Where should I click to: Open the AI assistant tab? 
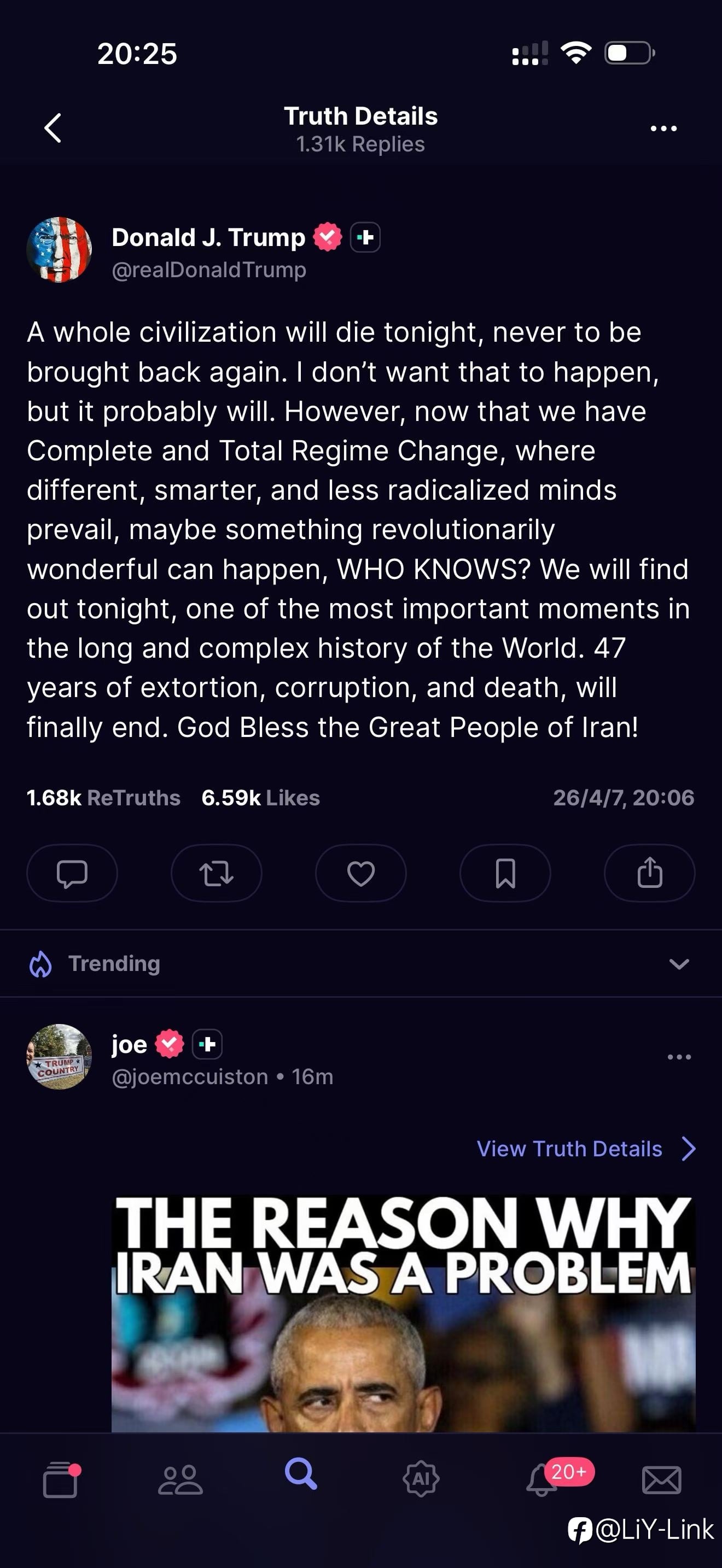(x=421, y=1479)
